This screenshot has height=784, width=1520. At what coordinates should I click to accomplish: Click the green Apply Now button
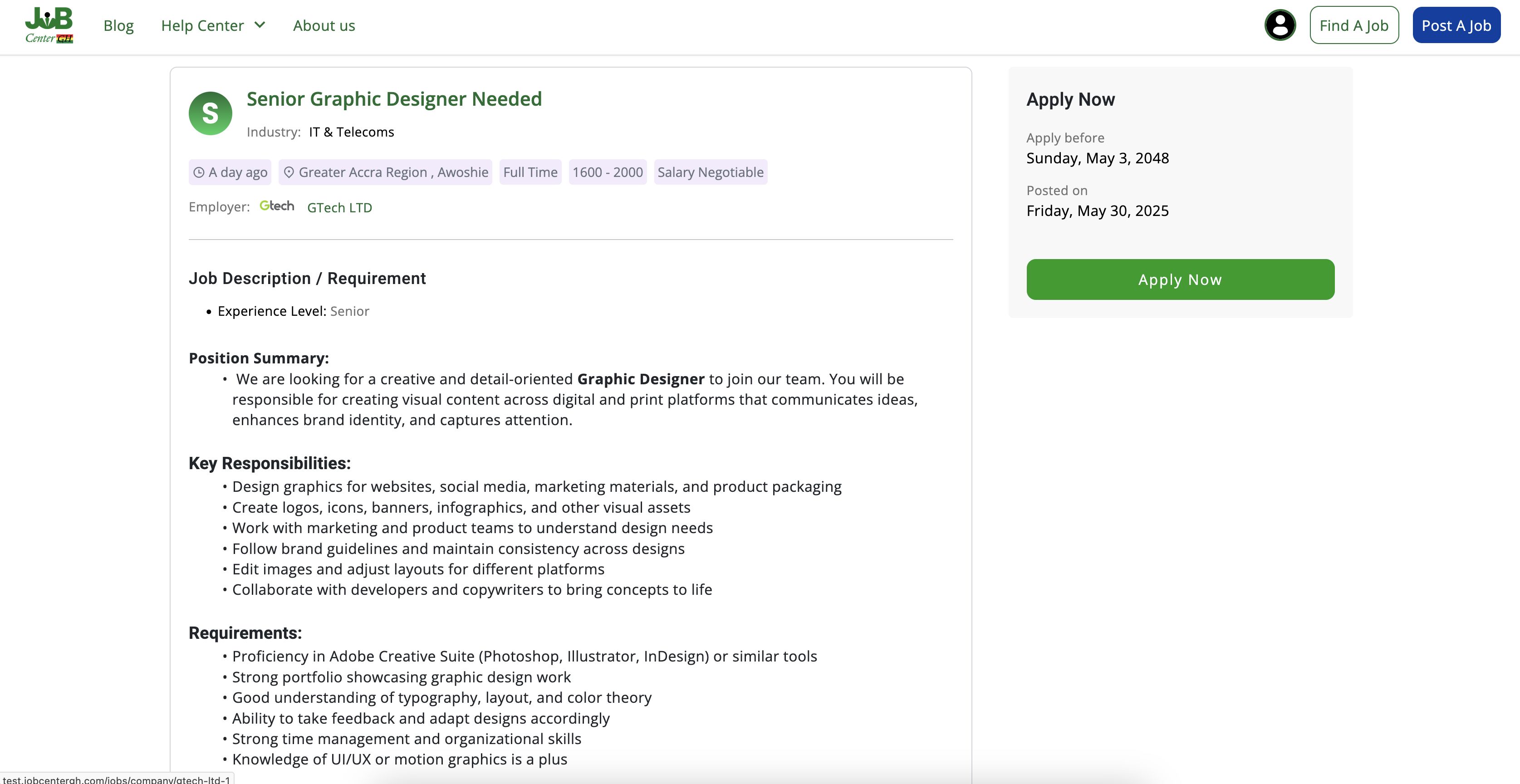(1180, 279)
